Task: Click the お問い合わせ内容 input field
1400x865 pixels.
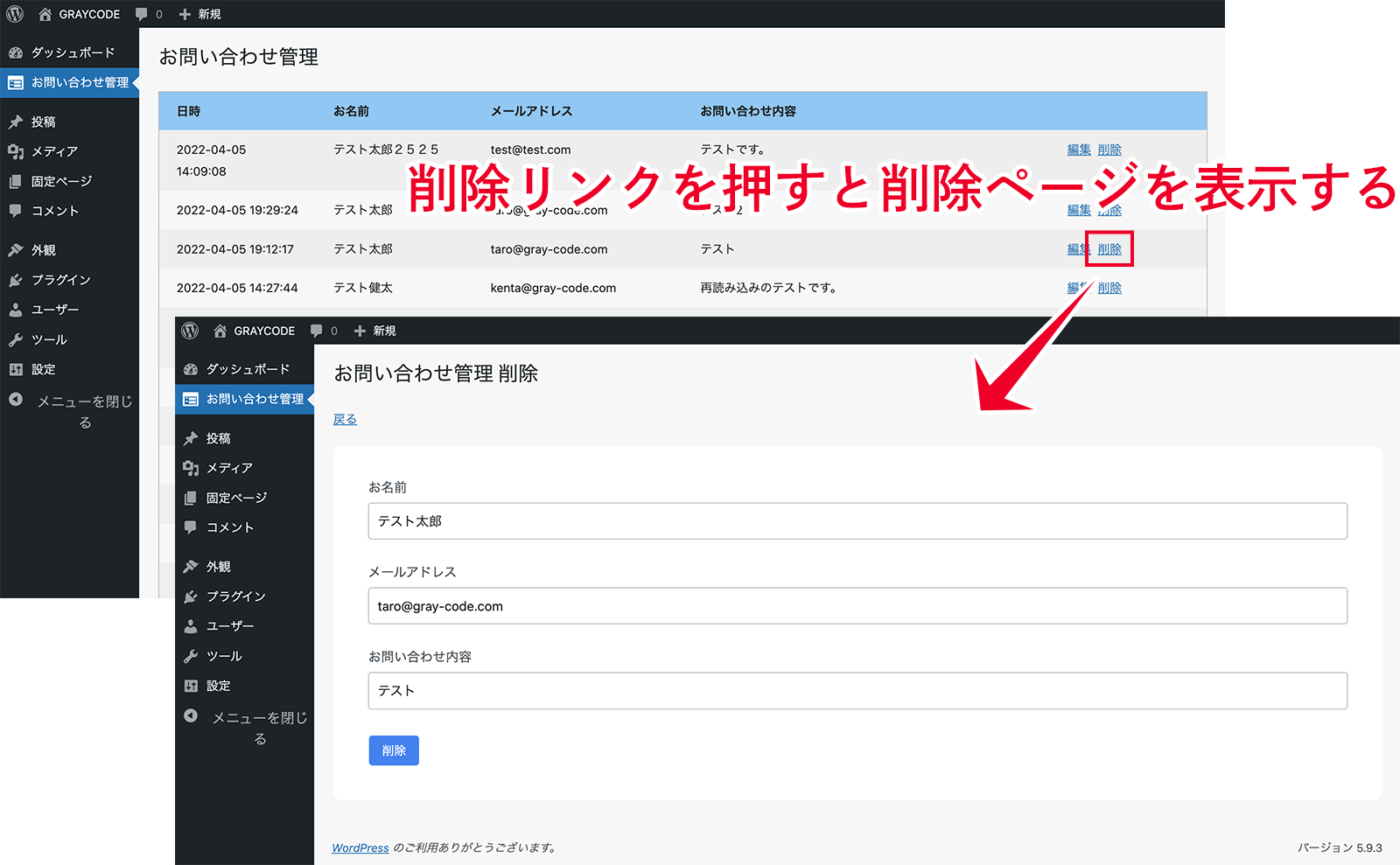Action: (857, 691)
